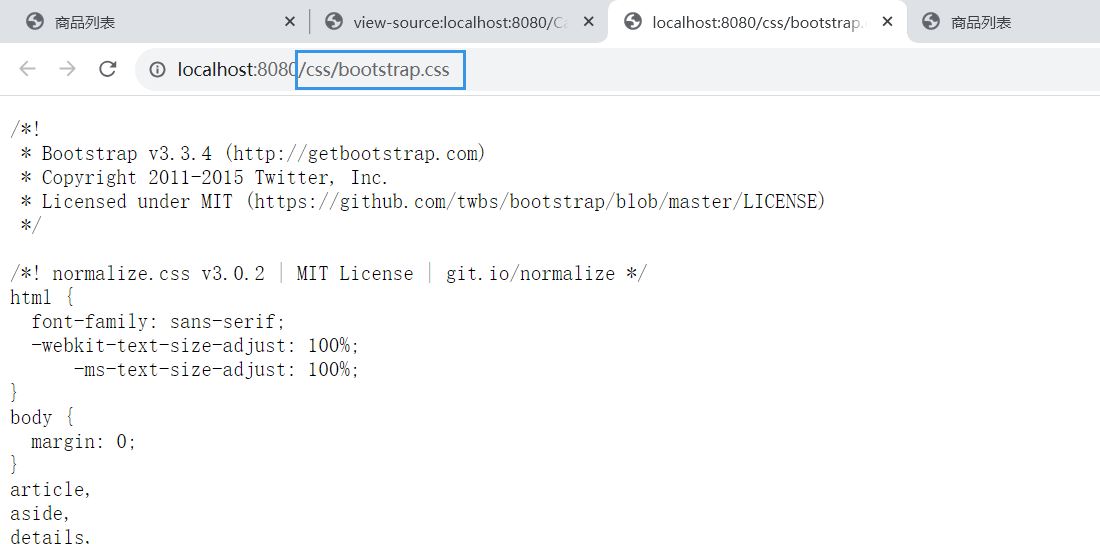
Task: Click the address bar URL field
Action: click(617, 69)
